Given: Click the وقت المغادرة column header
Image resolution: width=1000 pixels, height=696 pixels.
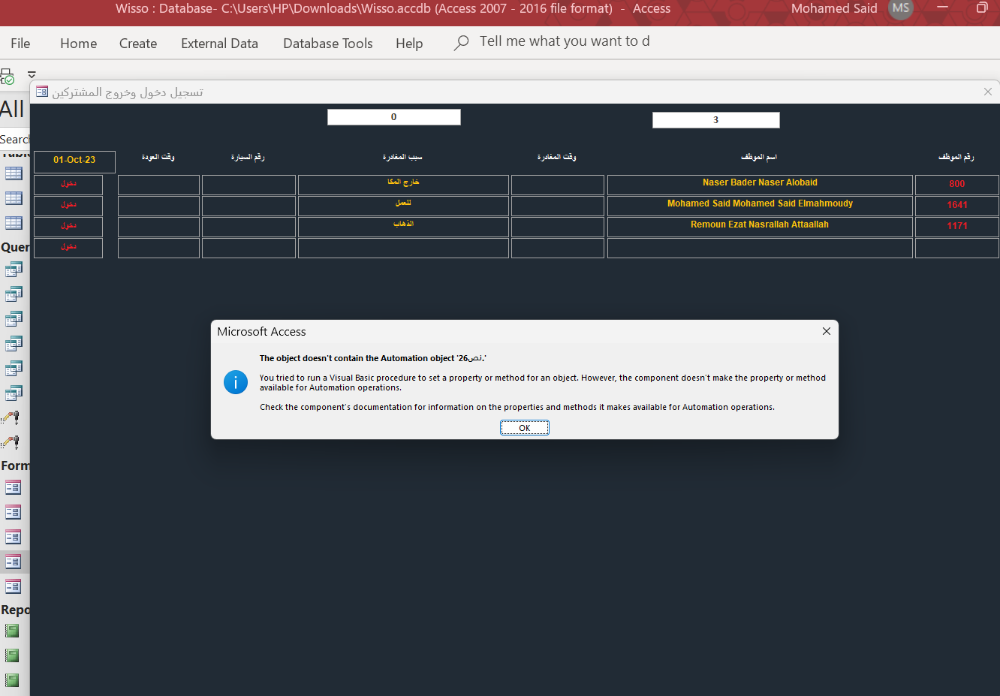Looking at the screenshot, I should (557, 157).
